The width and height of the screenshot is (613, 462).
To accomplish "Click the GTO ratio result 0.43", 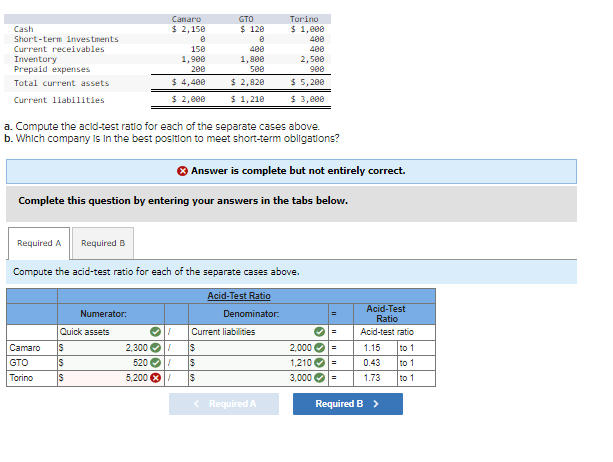I will tap(372, 363).
